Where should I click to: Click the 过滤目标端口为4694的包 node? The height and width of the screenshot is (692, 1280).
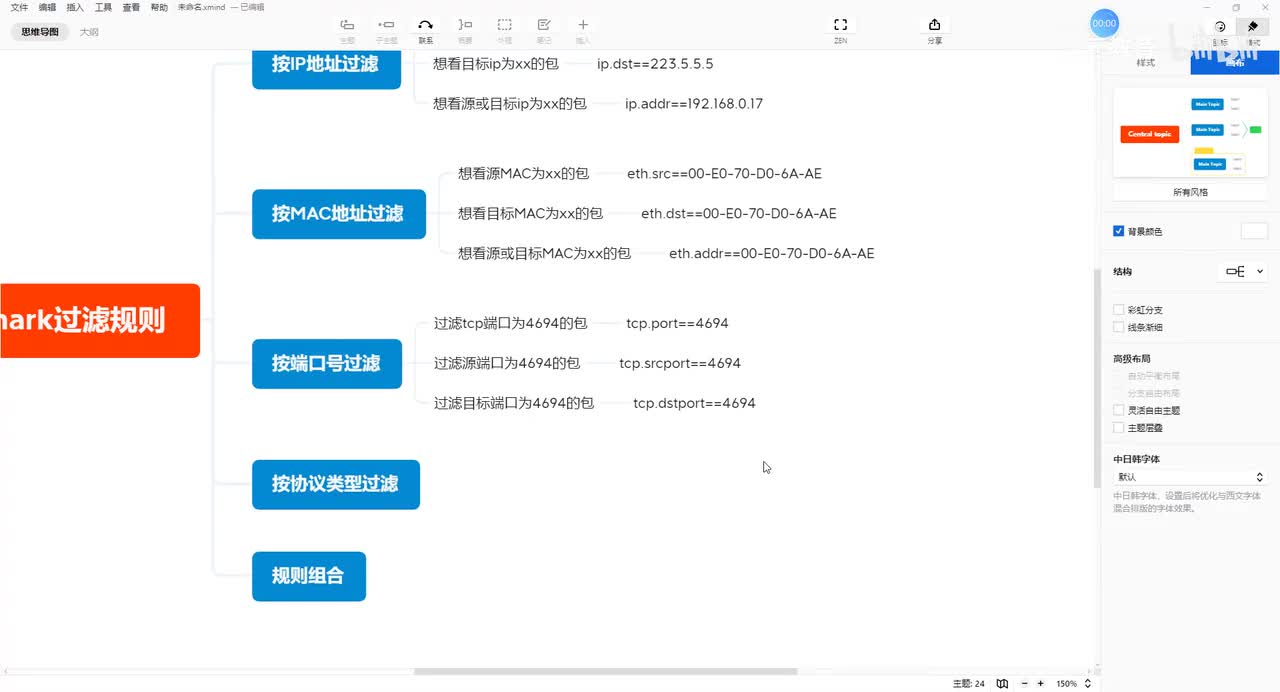point(514,403)
